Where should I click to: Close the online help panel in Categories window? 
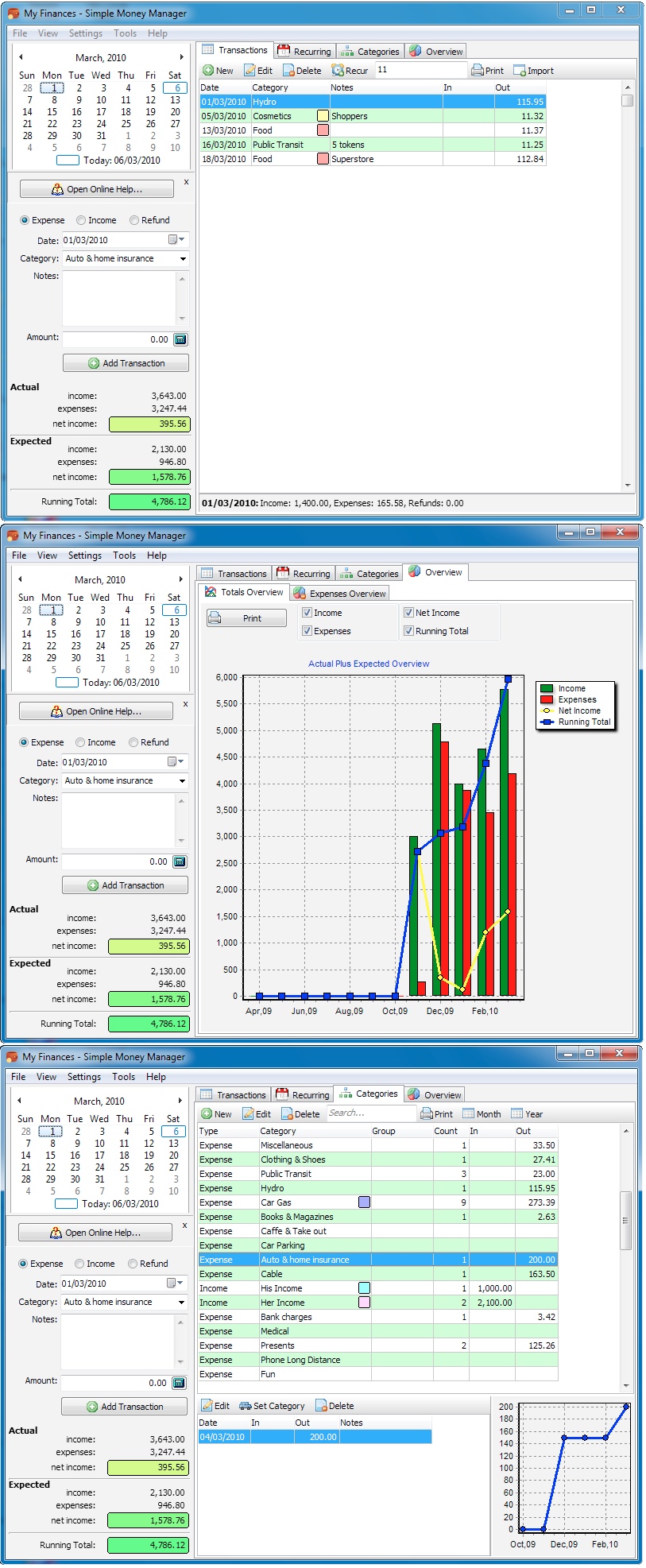185,1225
